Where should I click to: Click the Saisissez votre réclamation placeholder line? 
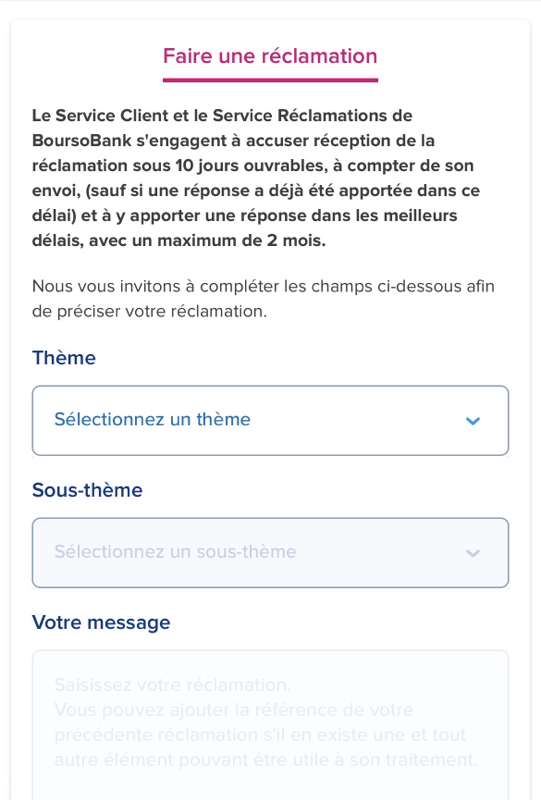(x=173, y=685)
